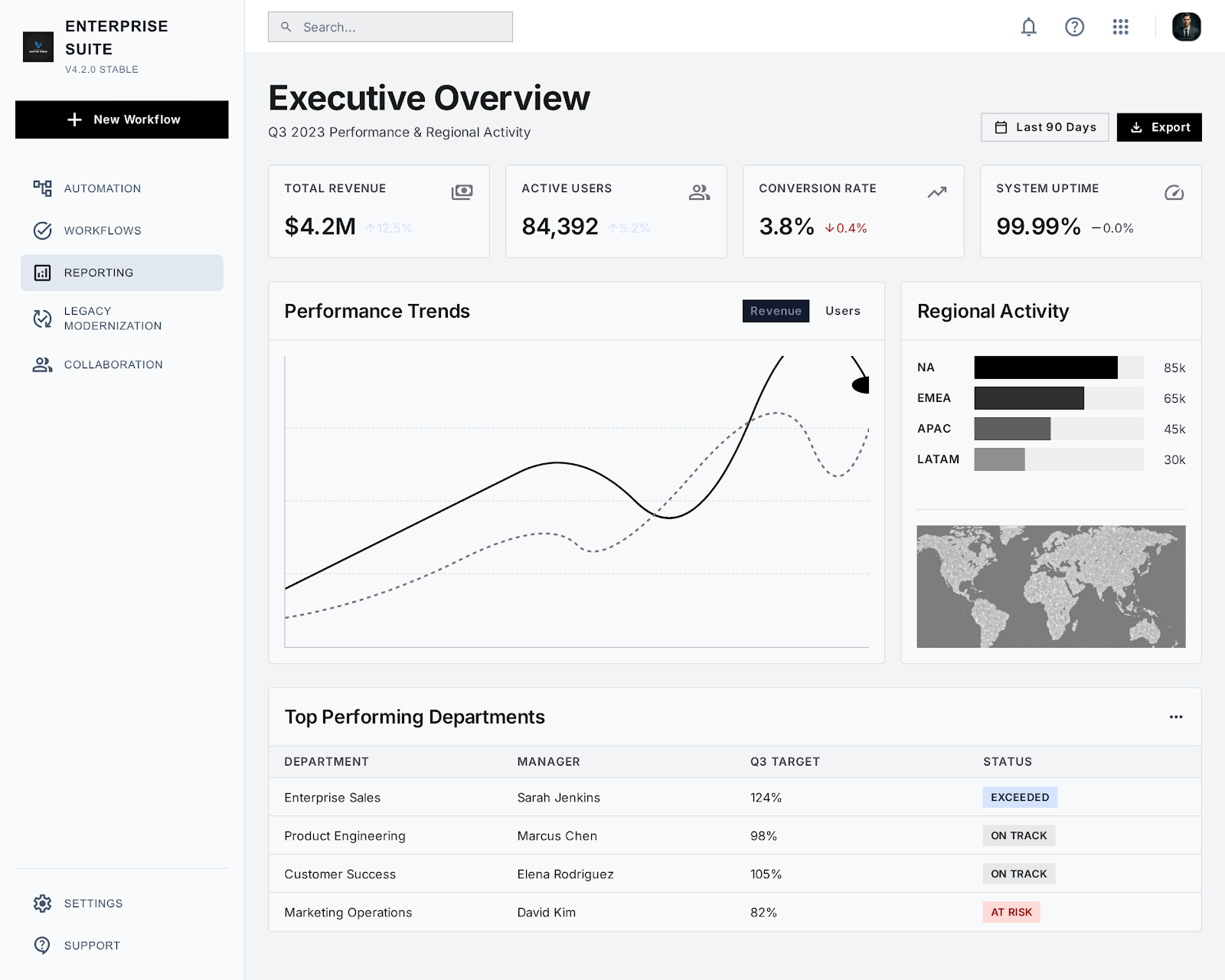Image resolution: width=1225 pixels, height=980 pixels.
Task: Go to Automation in the sidebar
Action: point(122,188)
